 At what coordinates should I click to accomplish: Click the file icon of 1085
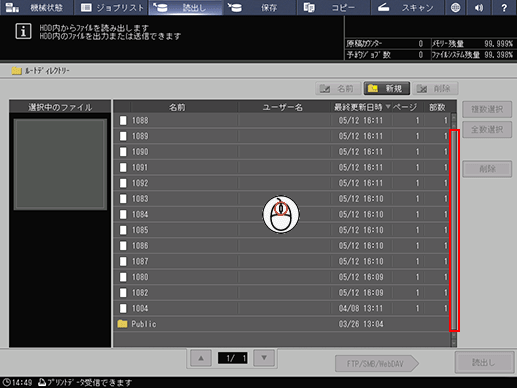coord(123,230)
